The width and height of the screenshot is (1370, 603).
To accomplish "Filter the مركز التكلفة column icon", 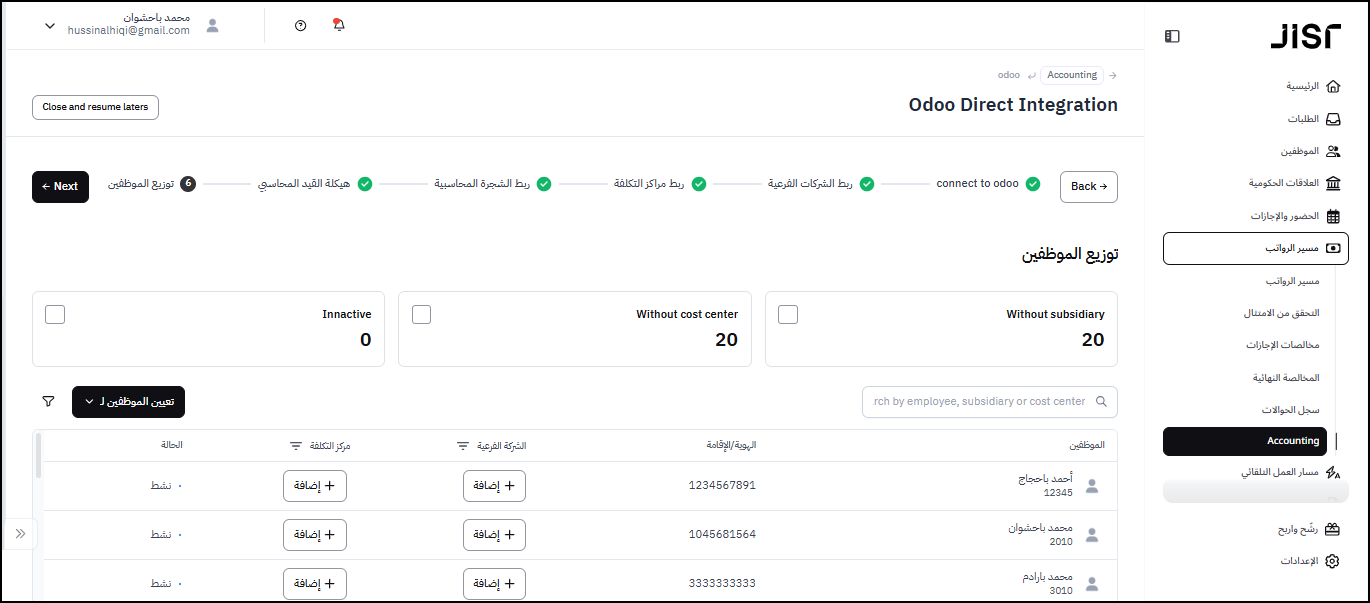I will (x=296, y=446).
